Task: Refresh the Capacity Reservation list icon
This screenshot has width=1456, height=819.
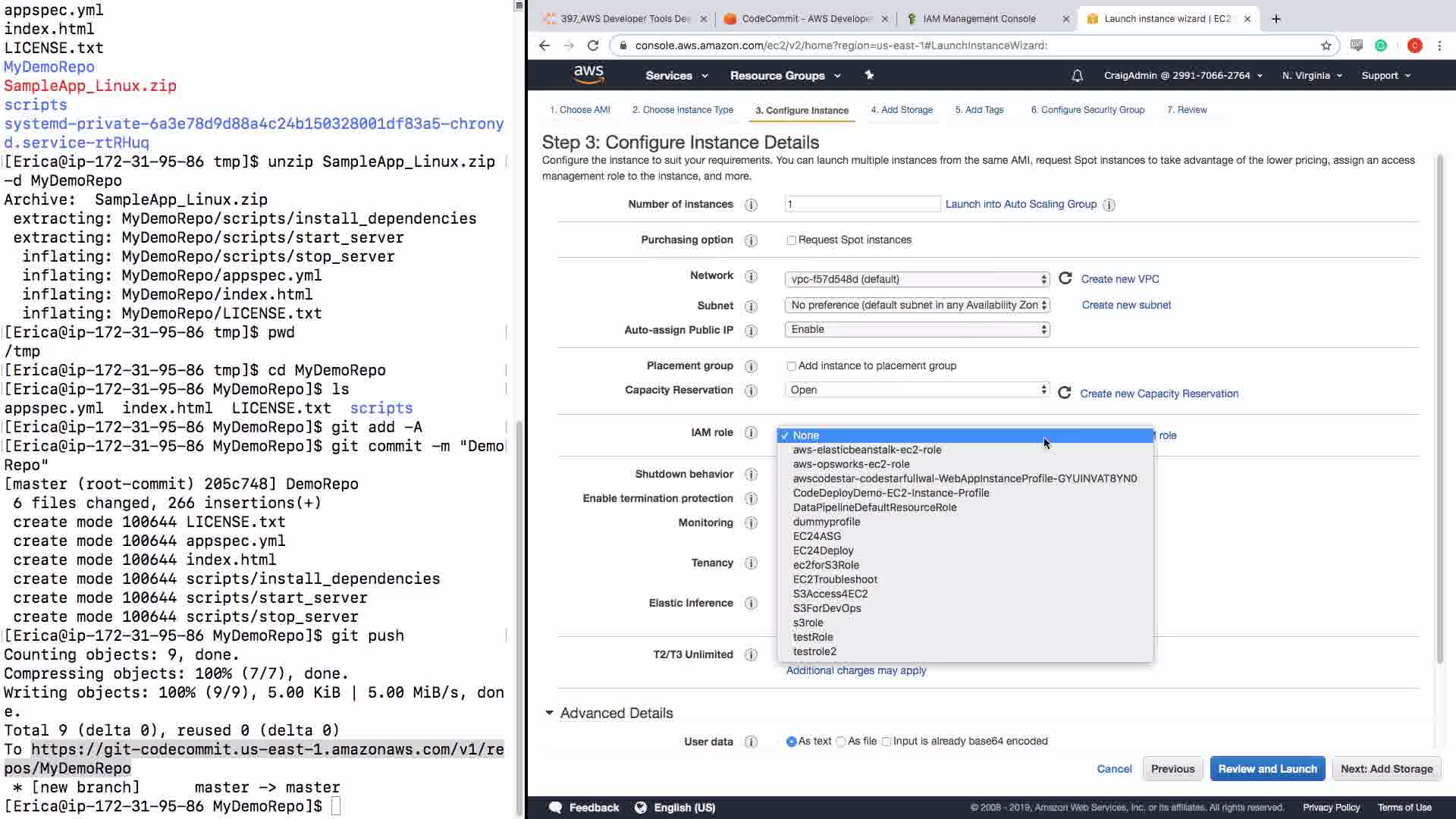Action: point(1064,393)
